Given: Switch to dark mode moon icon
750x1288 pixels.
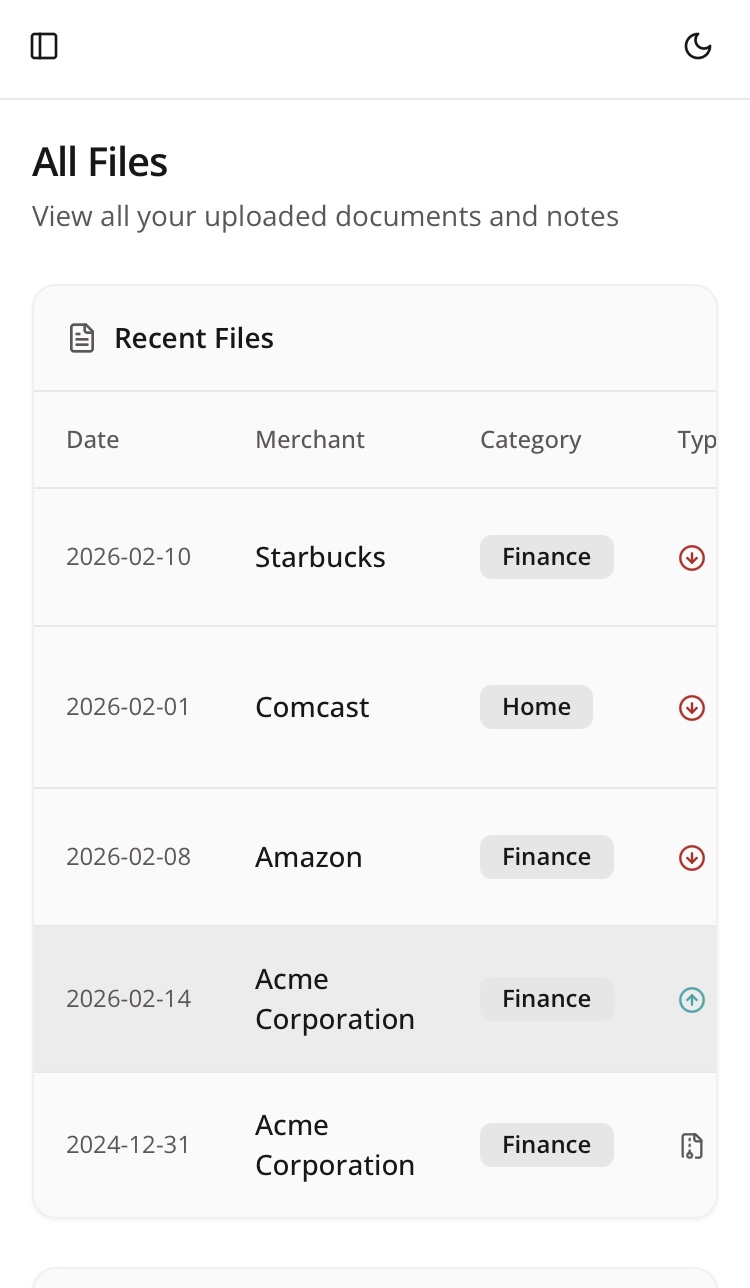Looking at the screenshot, I should click(697, 46).
